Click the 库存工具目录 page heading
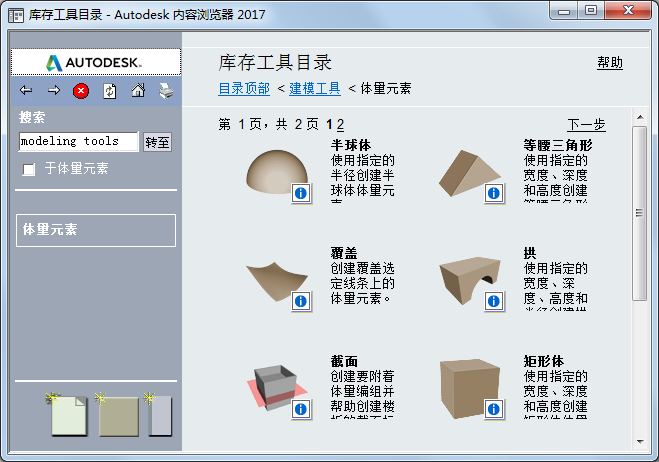659x462 pixels. click(275, 63)
